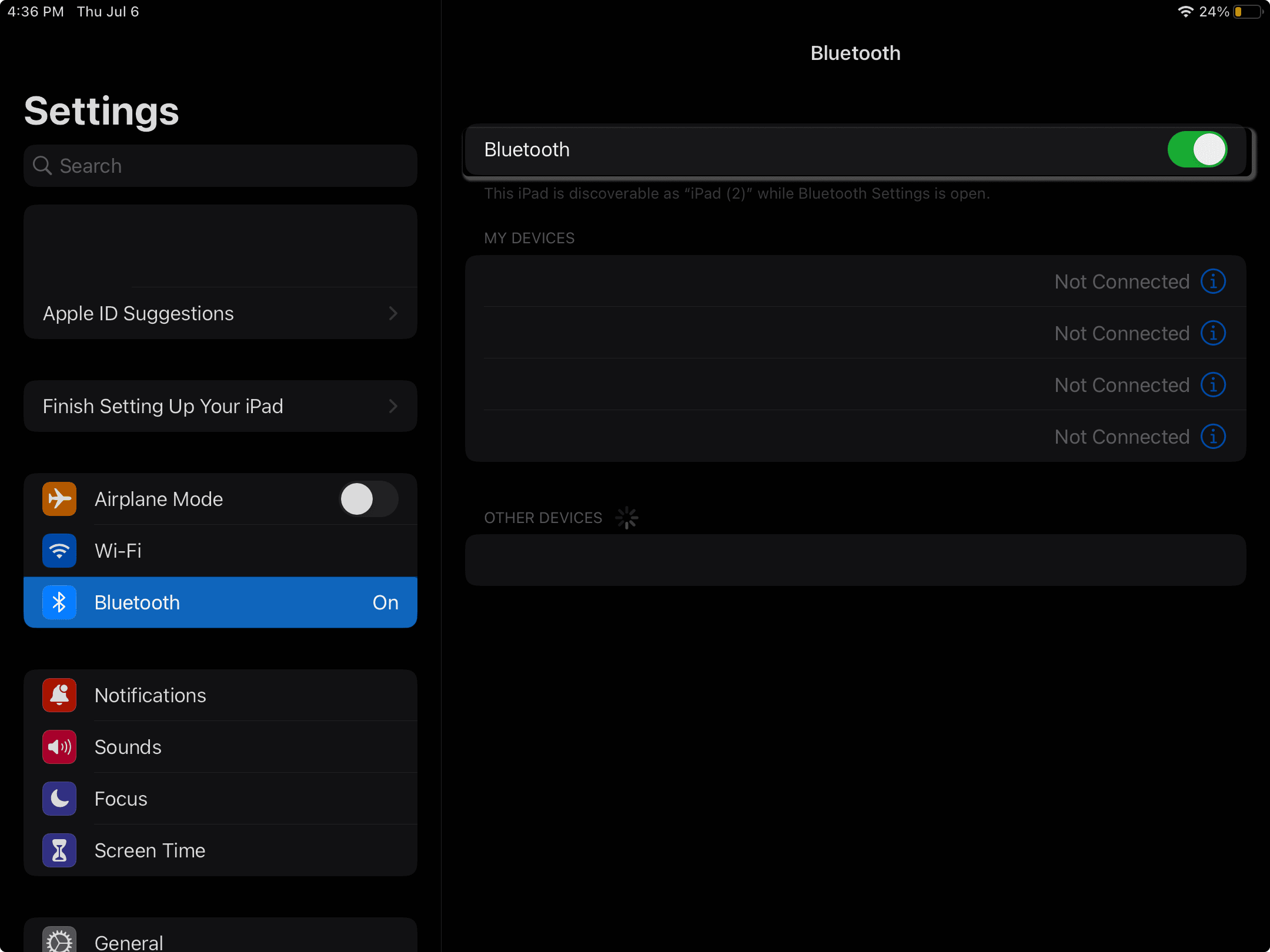1270x952 pixels.
Task: Open info for second Not Connected device
Action: click(1213, 333)
